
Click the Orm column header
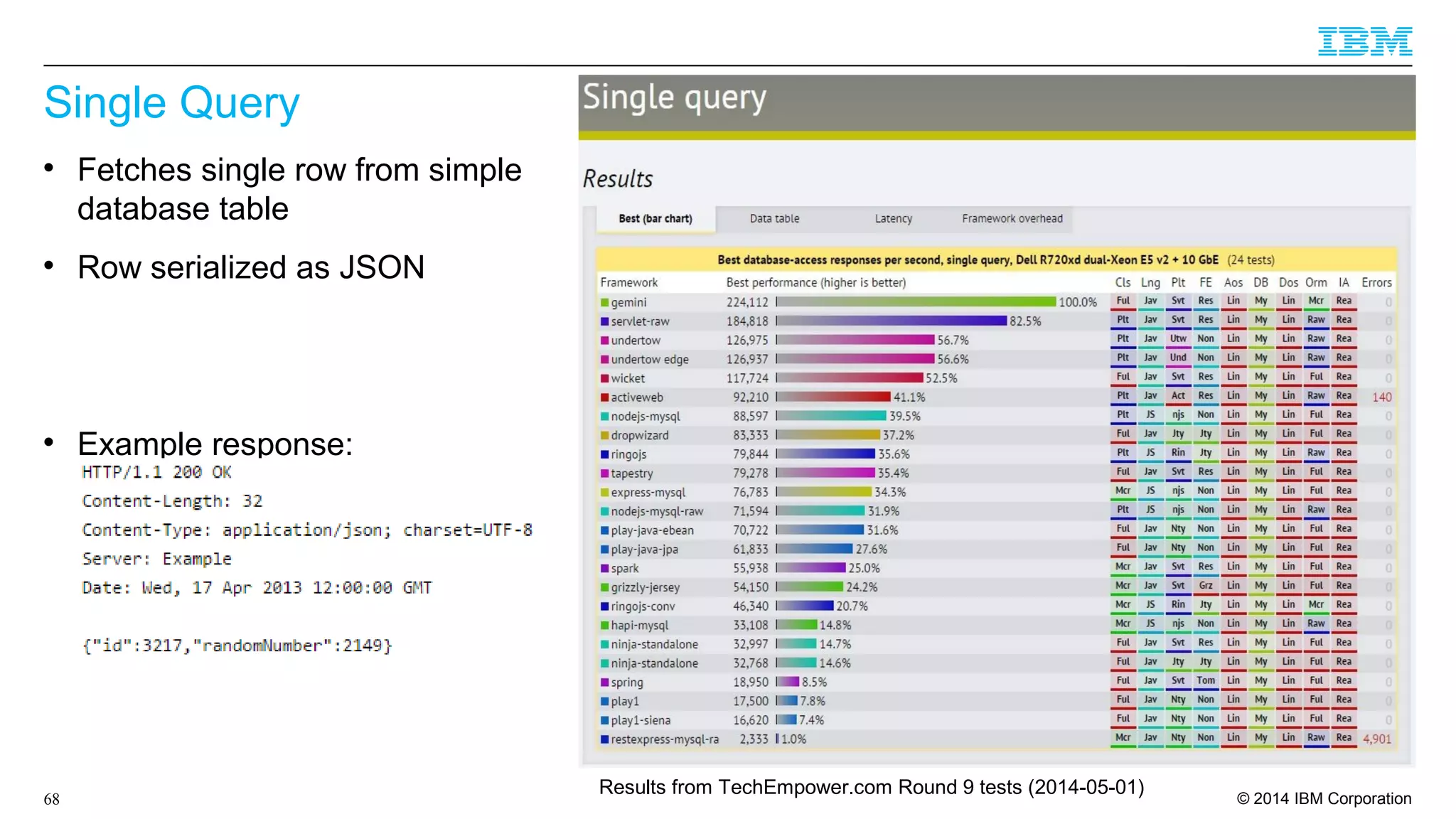(x=1316, y=283)
